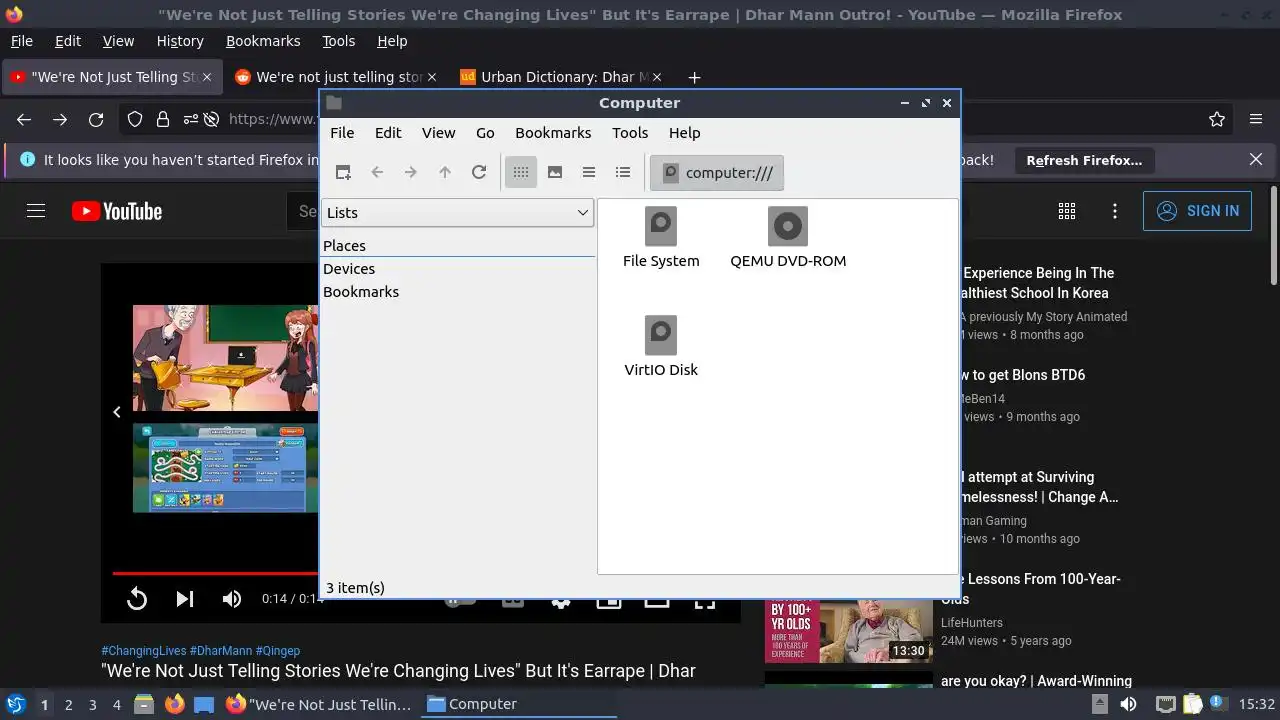This screenshot has width=1280, height=720.
Task: Click the Computer window taskbar button
Action: click(520, 704)
